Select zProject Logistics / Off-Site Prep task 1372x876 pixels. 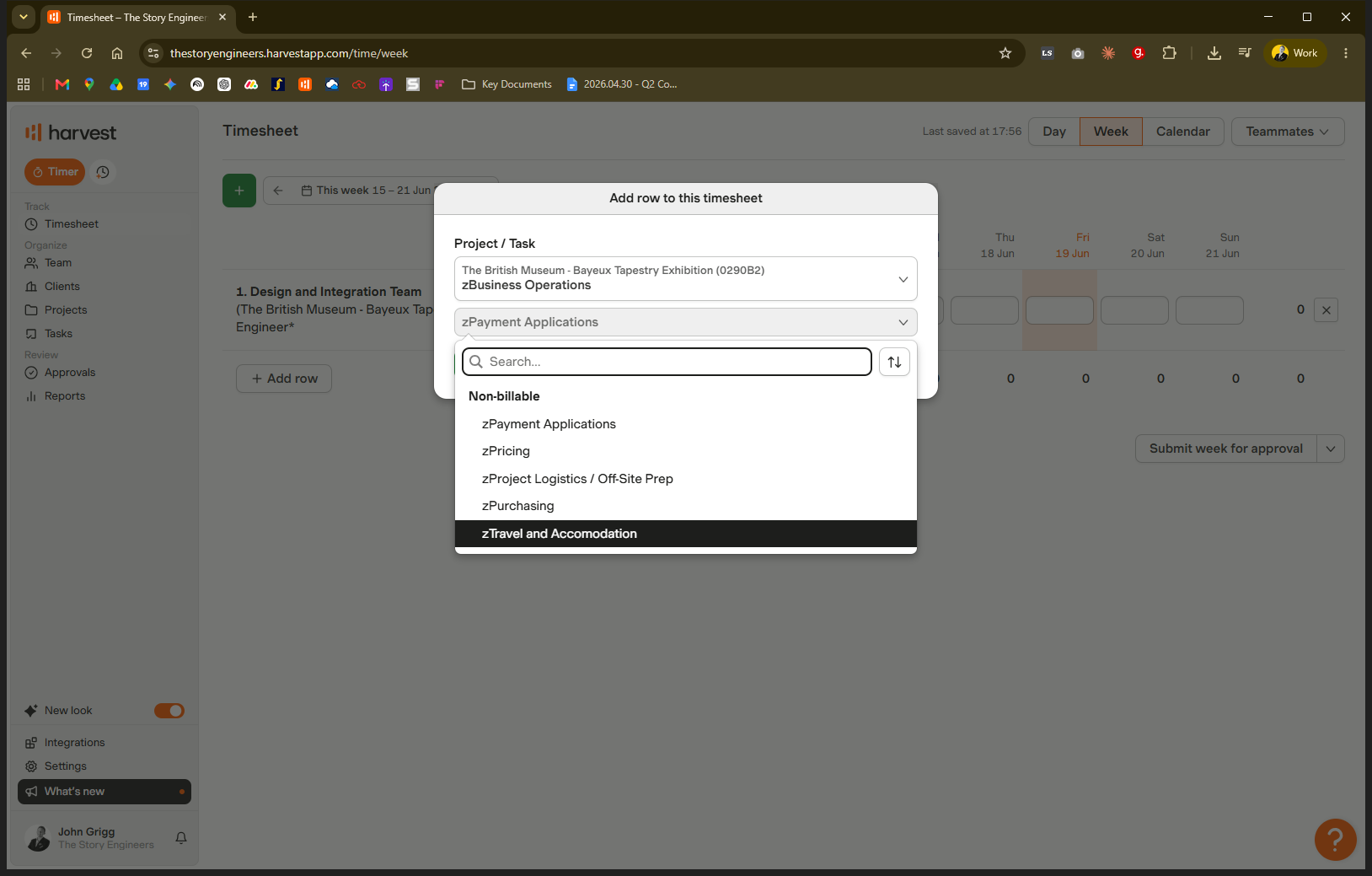(x=685, y=479)
